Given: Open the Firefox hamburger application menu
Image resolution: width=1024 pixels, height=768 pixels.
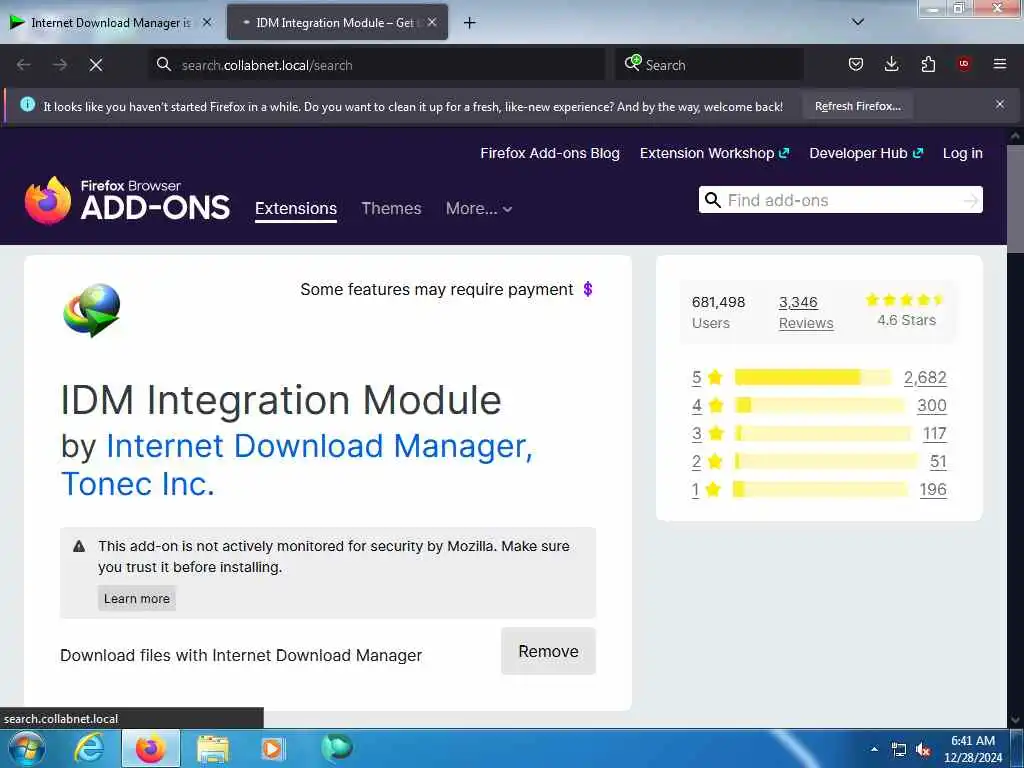Looking at the screenshot, I should pyautogui.click(x=1000, y=64).
